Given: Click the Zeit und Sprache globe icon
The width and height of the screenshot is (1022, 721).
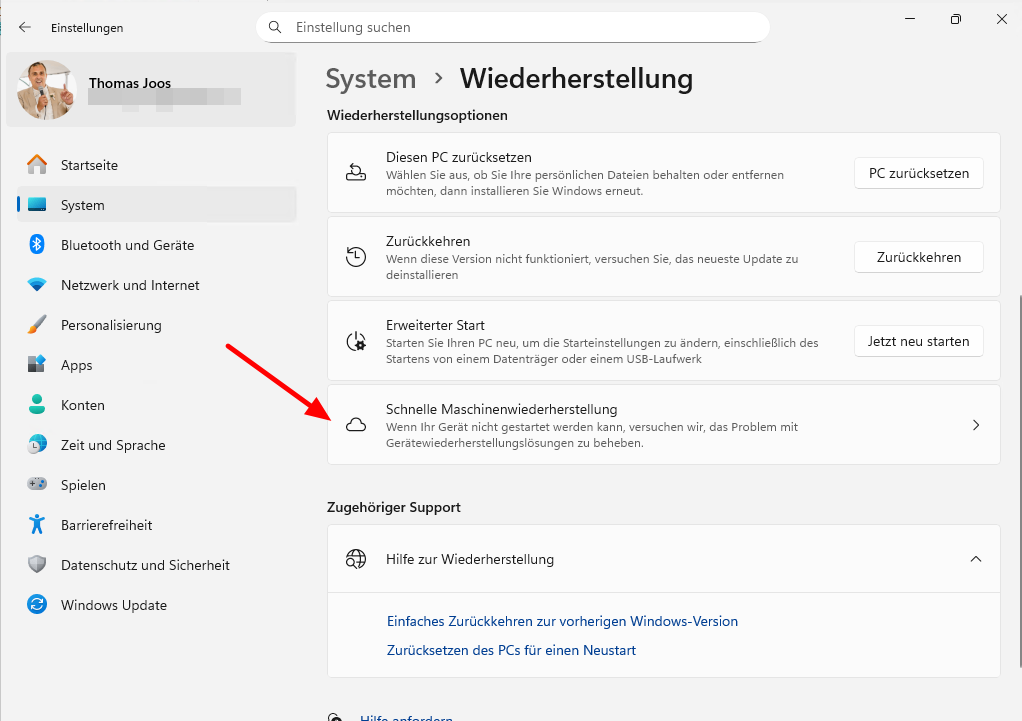Looking at the screenshot, I should [x=37, y=445].
